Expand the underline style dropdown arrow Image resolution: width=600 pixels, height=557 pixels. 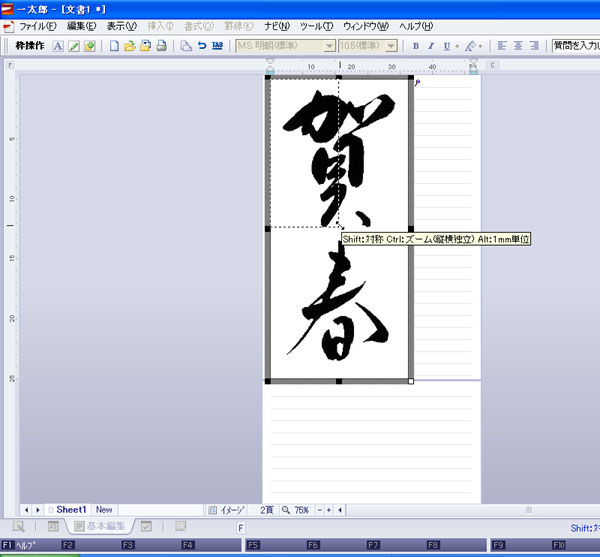click(456, 46)
